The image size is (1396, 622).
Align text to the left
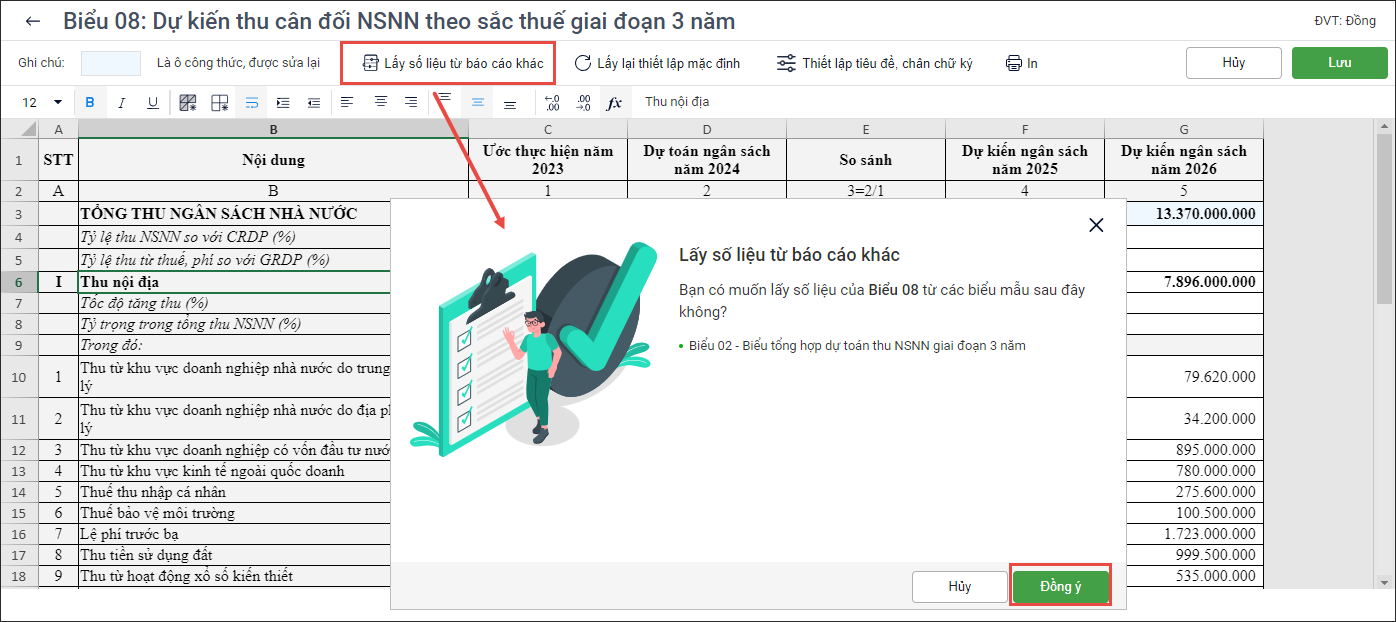(347, 102)
